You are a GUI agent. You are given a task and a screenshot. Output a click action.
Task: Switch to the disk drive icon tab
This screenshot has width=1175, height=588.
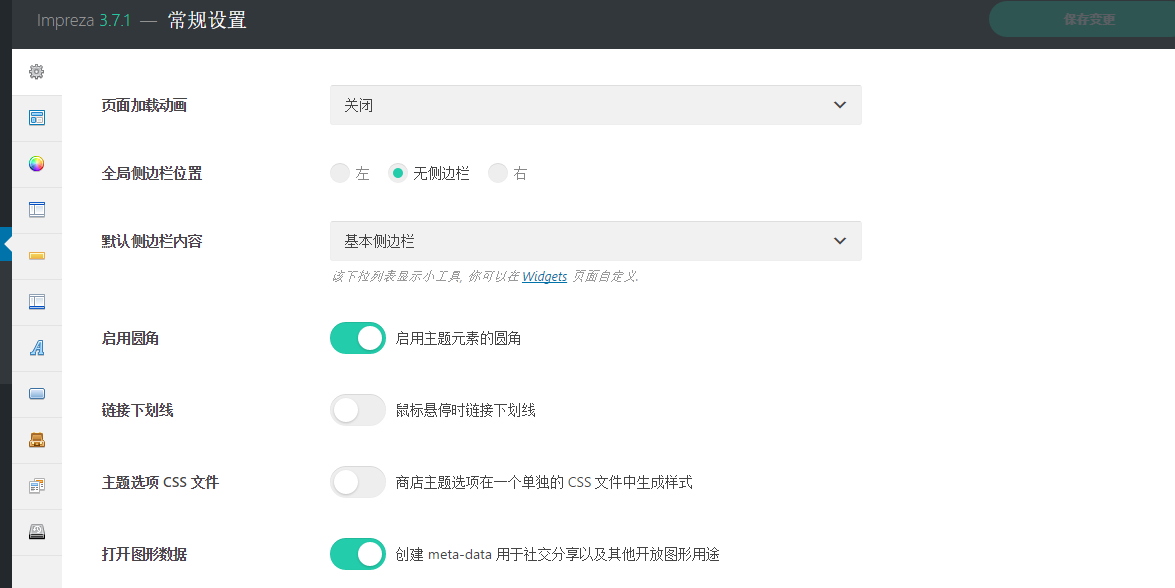[37, 532]
